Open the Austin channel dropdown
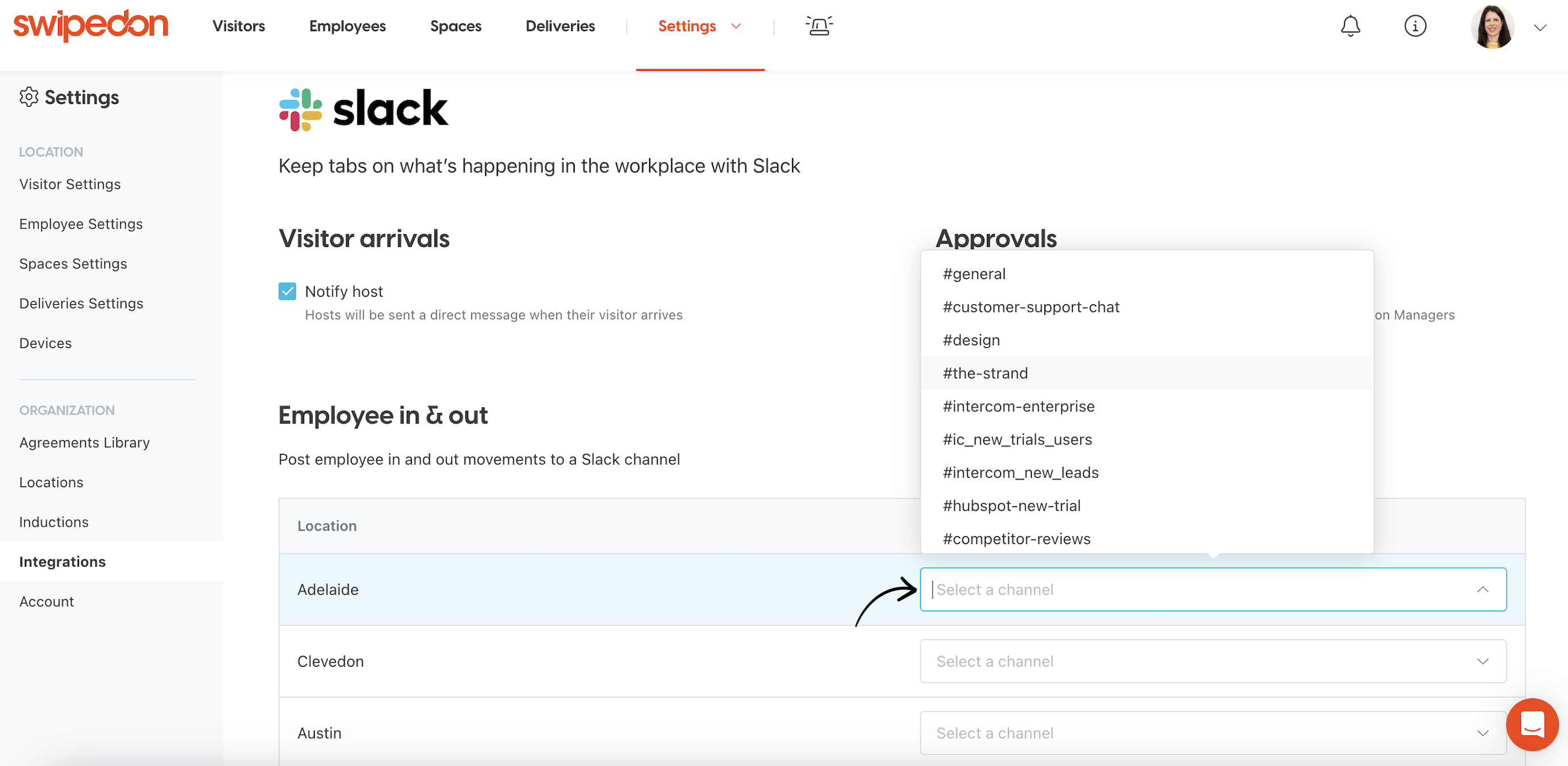The height and width of the screenshot is (766, 1568). click(1212, 733)
